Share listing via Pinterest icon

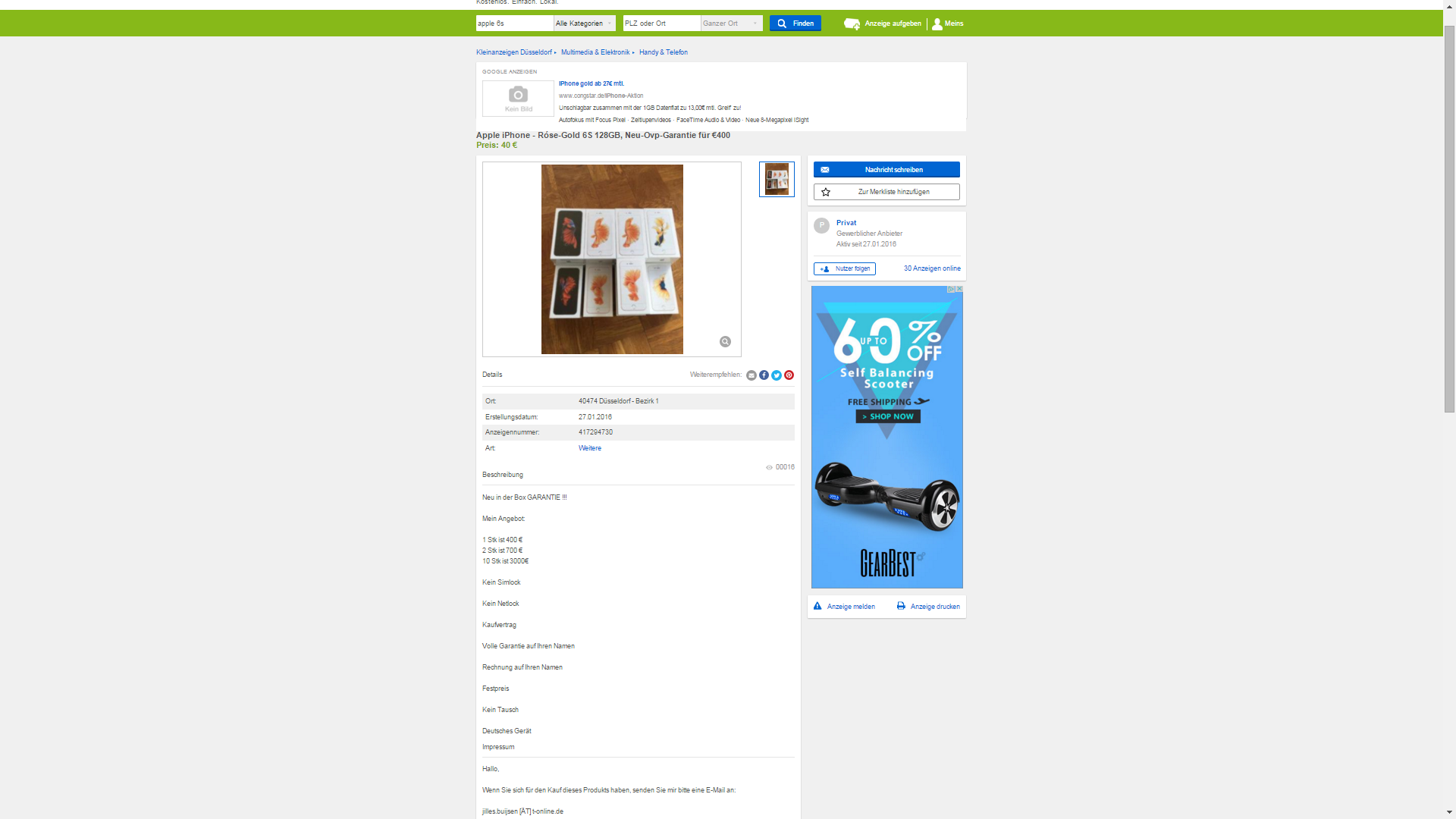(789, 375)
